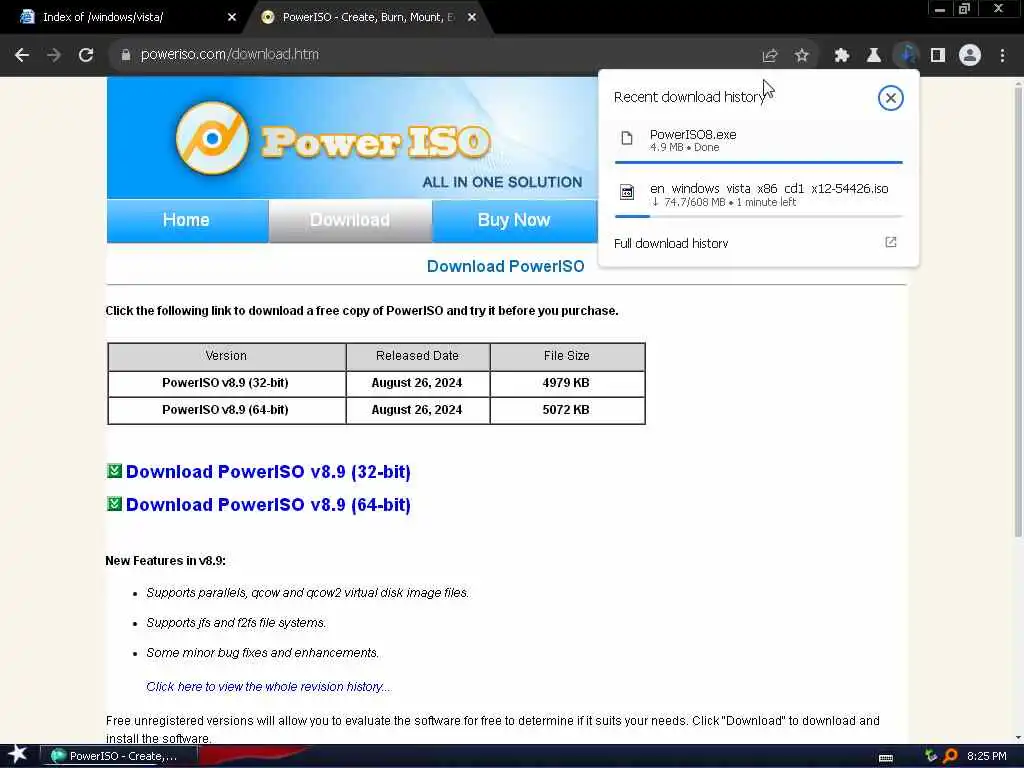Close the Recent download history popup
Image resolution: width=1024 pixels, height=768 pixels.
890,98
